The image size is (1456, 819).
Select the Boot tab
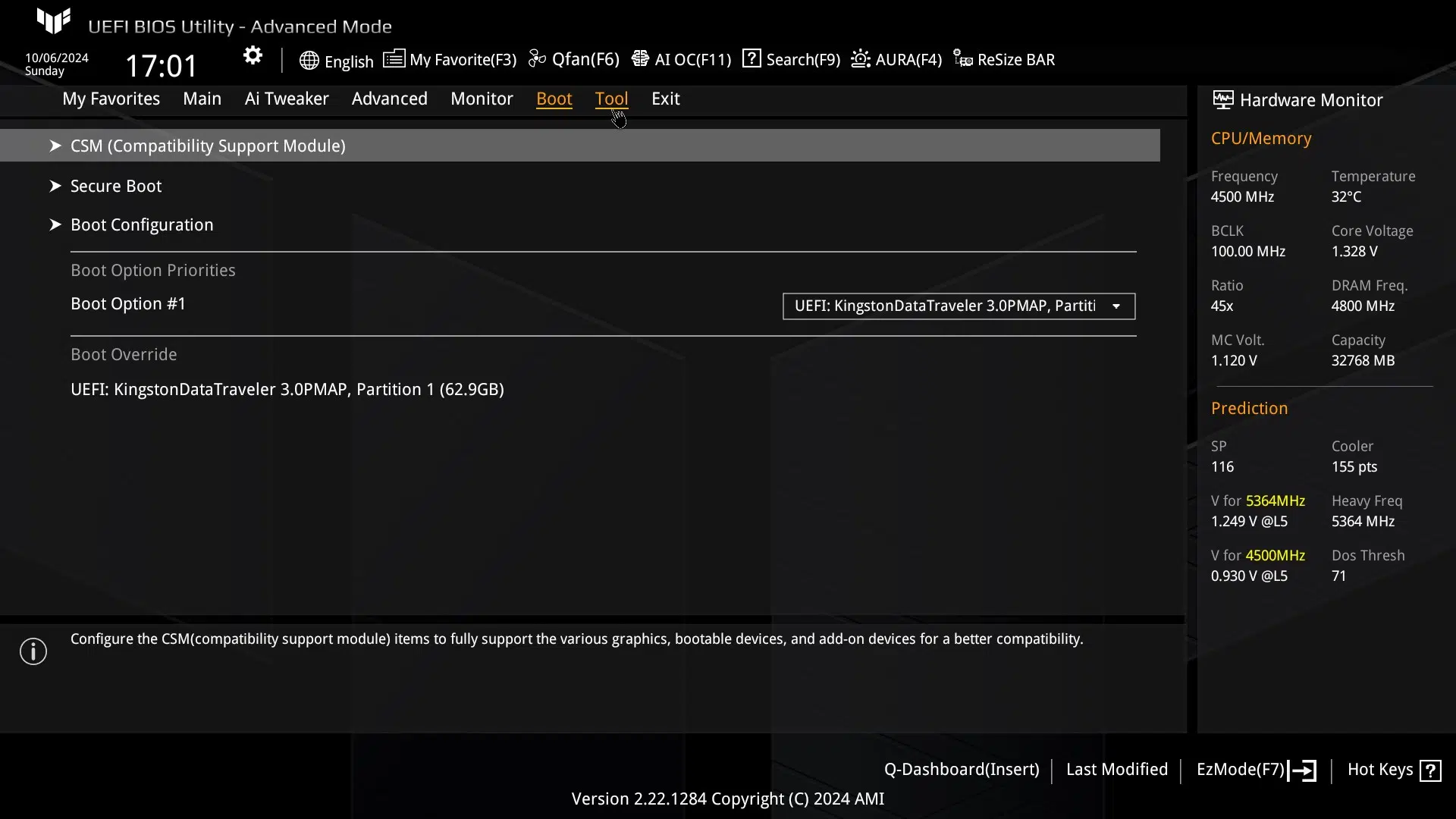pyautogui.click(x=554, y=99)
